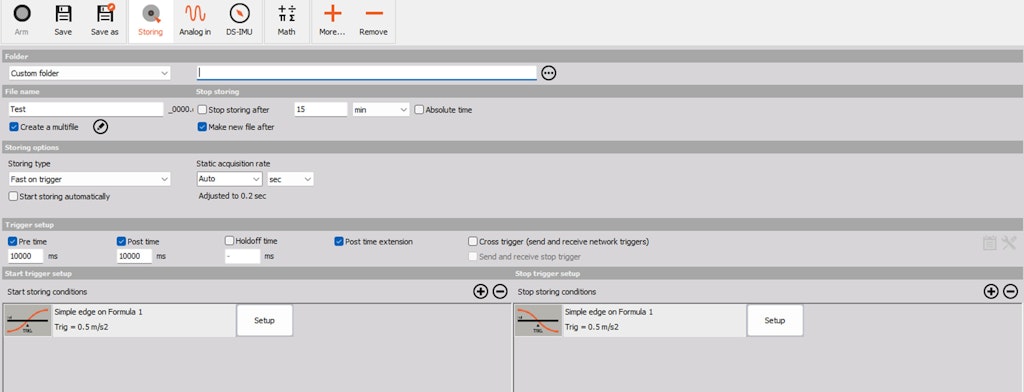Click the Arm toolbar icon
The image size is (1024, 392).
click(22, 14)
